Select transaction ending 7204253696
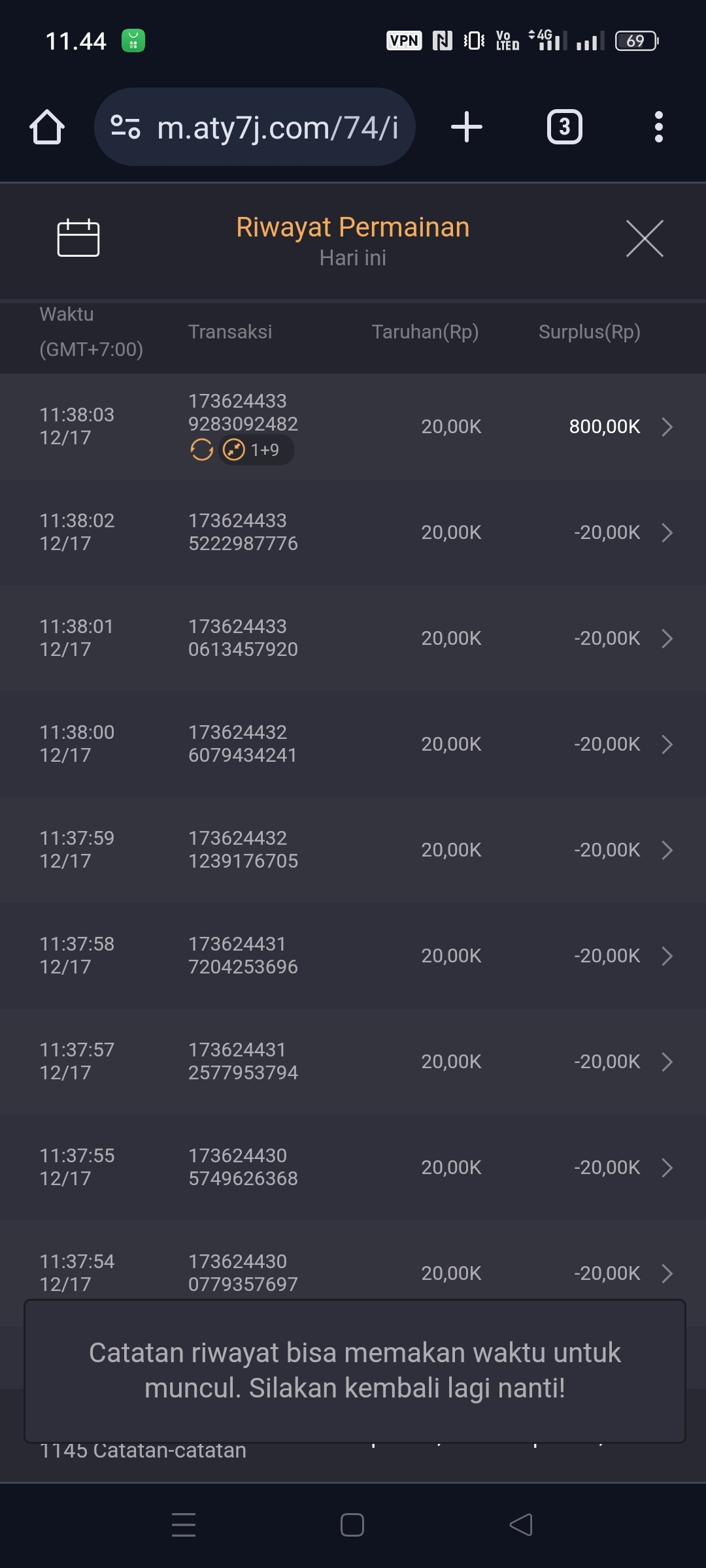This screenshot has width=706, height=1568. click(x=243, y=955)
